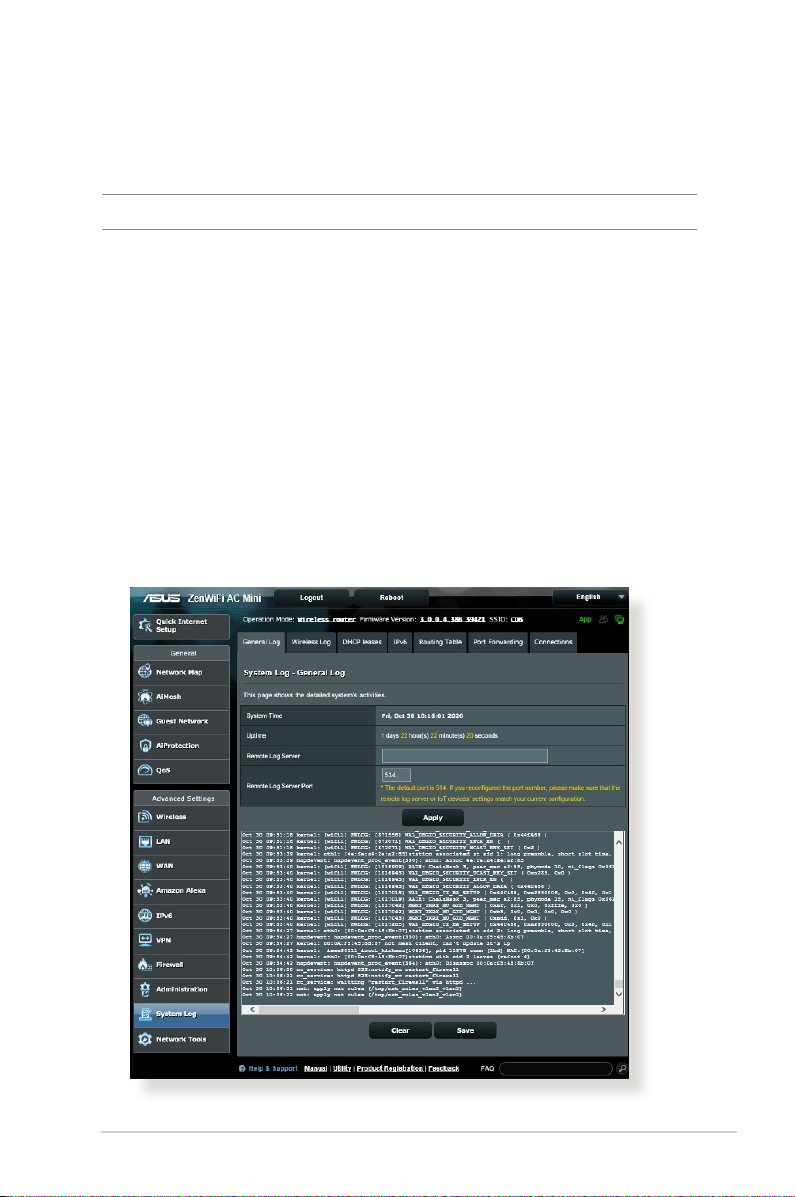The height and width of the screenshot is (1197, 795).
Task: Open AiMesh icon in sidebar
Action: coord(144,697)
